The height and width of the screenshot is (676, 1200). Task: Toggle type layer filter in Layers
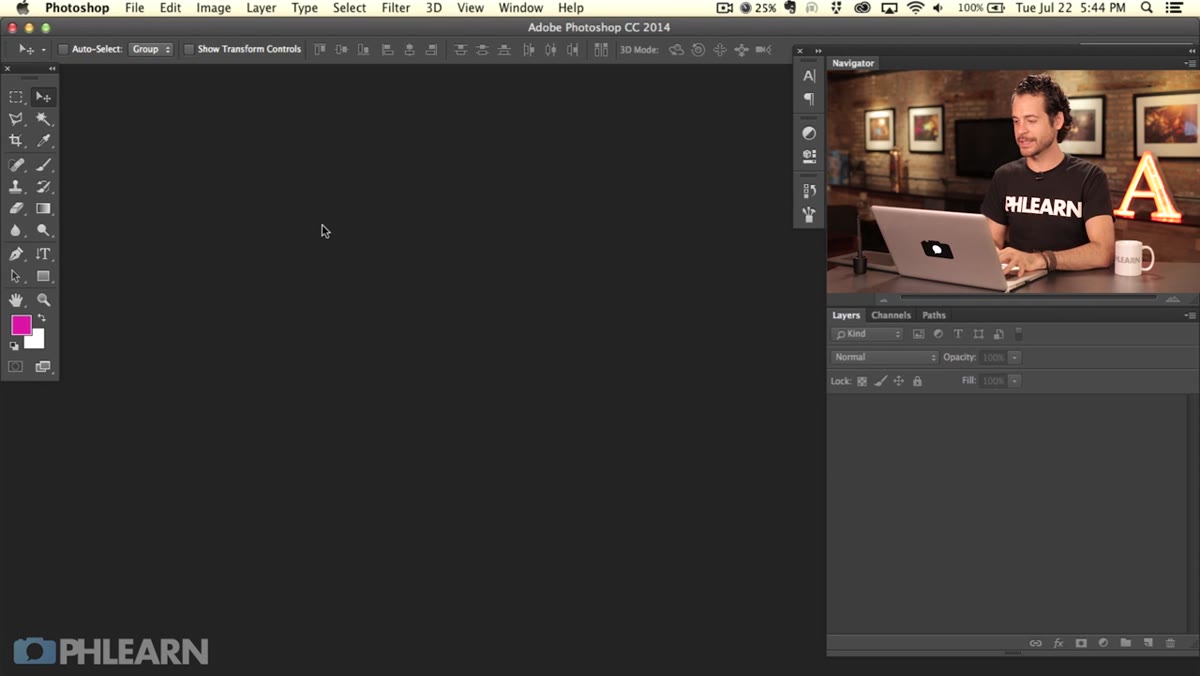coord(958,334)
